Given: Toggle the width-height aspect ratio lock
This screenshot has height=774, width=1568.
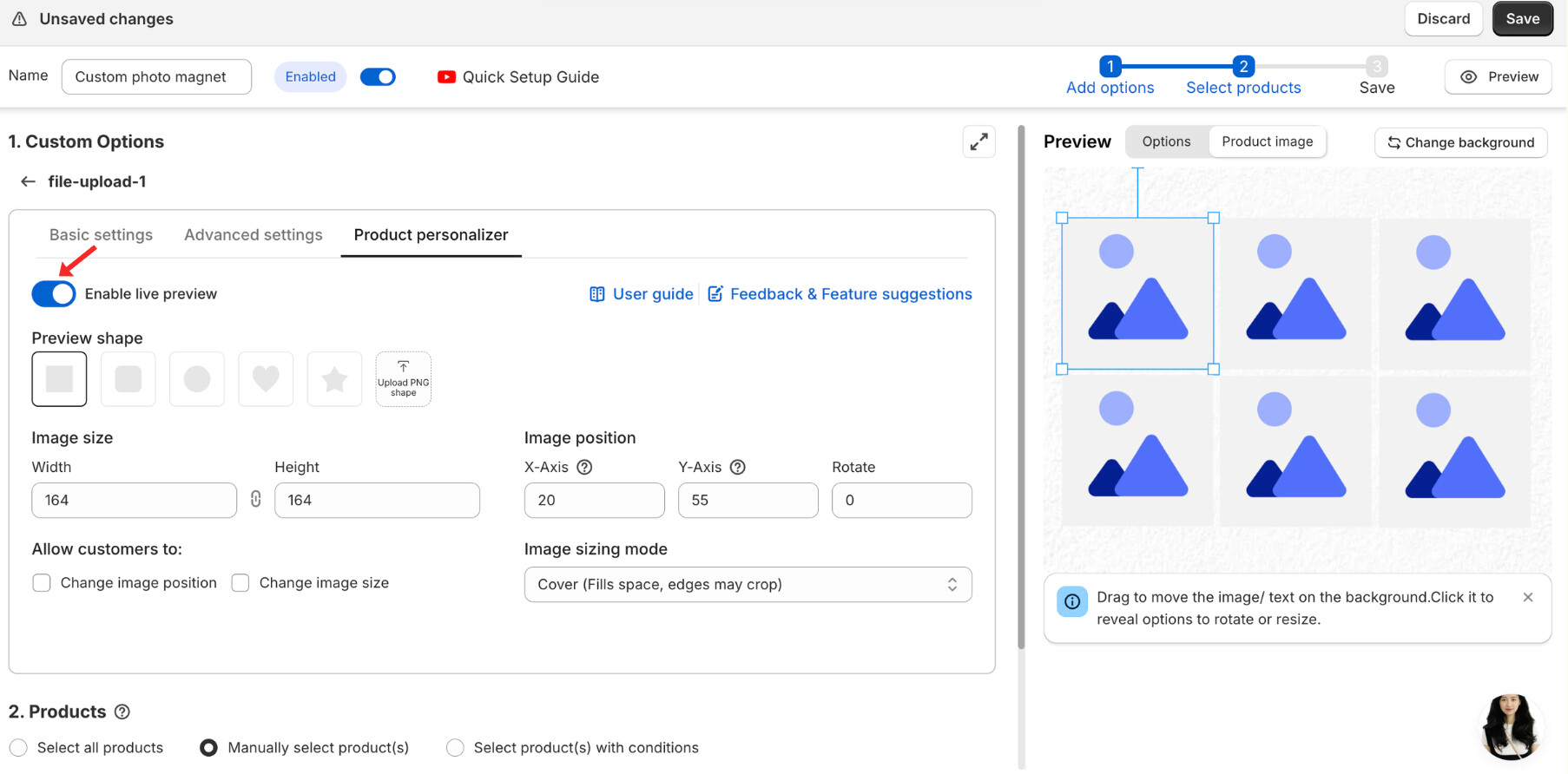Looking at the screenshot, I should click(x=255, y=499).
